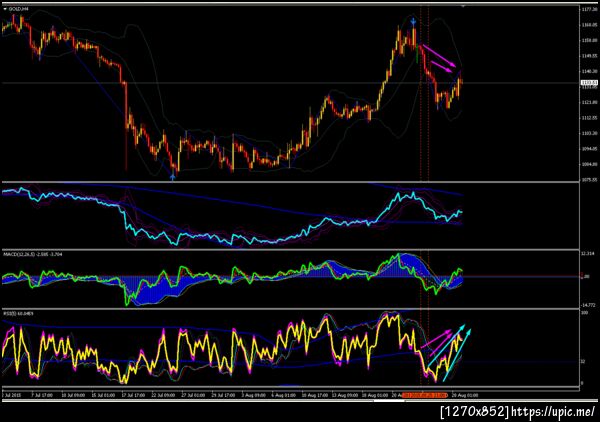Click the 12.314 MACD scale value

coord(589,254)
